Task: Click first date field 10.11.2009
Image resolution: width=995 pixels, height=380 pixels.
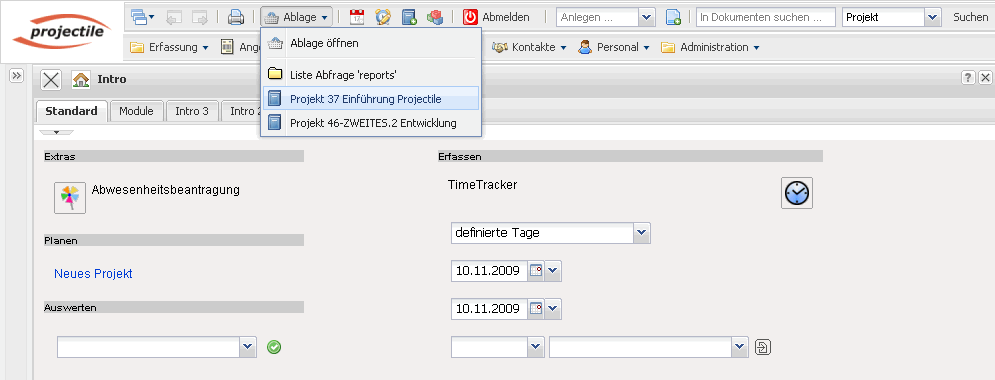Action: point(490,271)
